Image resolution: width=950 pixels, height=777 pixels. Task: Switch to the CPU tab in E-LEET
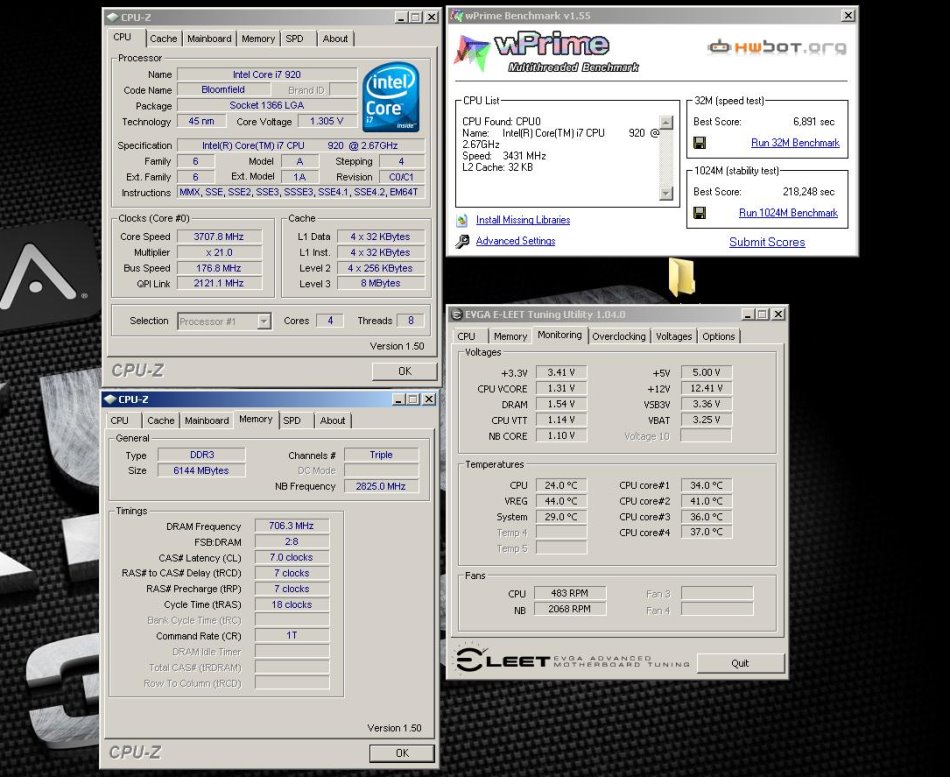coord(467,336)
